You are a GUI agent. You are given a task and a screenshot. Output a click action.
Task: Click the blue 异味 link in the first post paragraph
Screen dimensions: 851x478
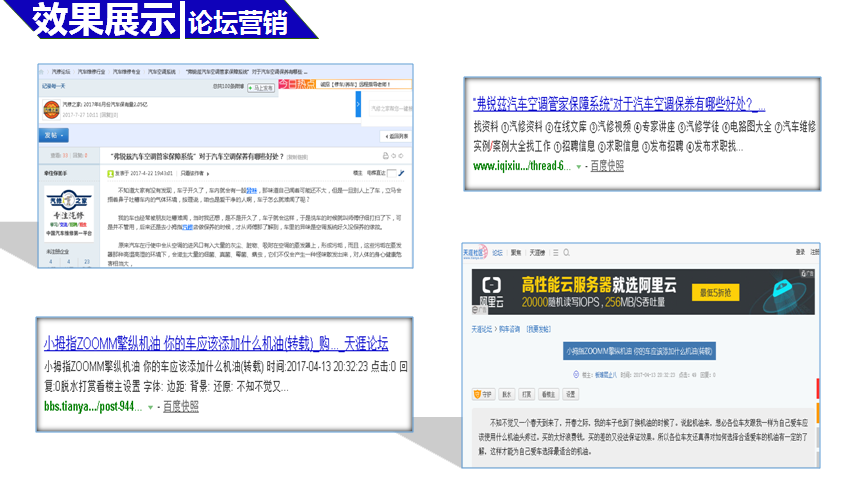tap(252, 190)
